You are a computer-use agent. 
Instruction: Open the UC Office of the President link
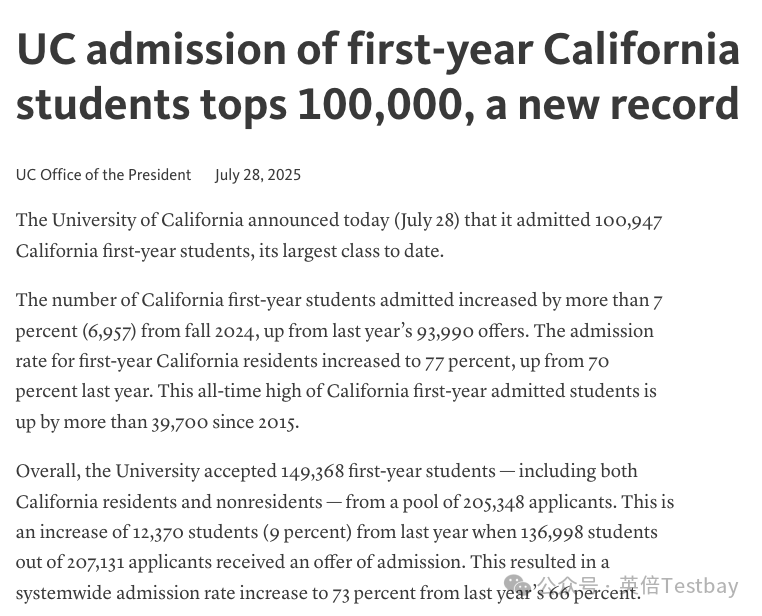[x=103, y=175]
